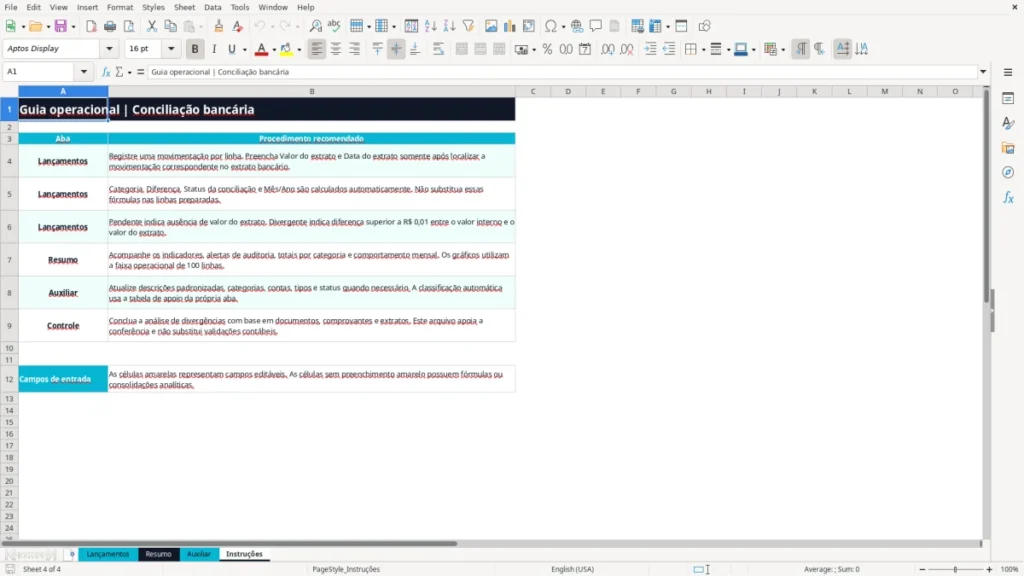This screenshot has height=576, width=1024.
Task: Insert special character omega icon
Action: point(551,26)
